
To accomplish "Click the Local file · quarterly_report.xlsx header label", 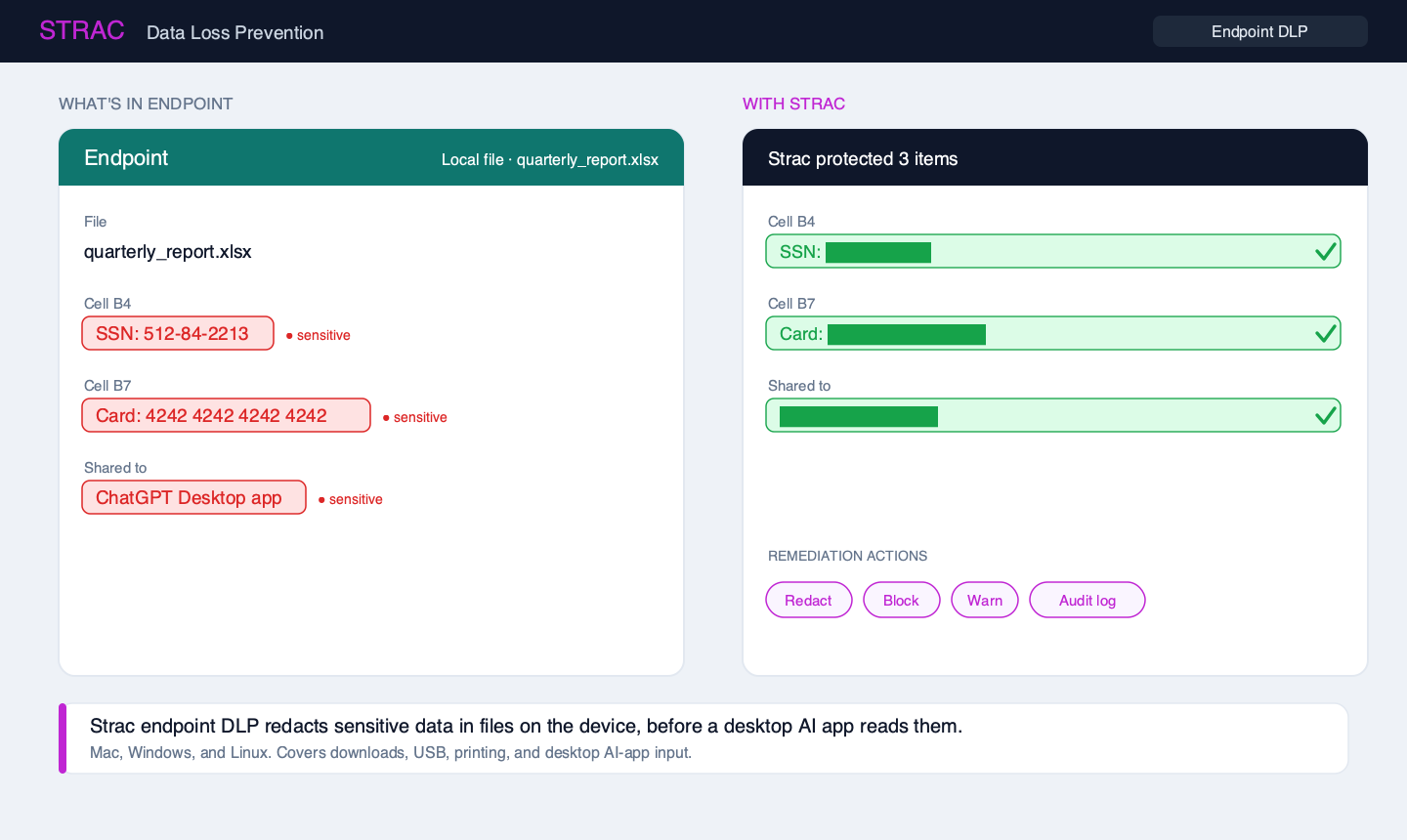I will [x=550, y=159].
